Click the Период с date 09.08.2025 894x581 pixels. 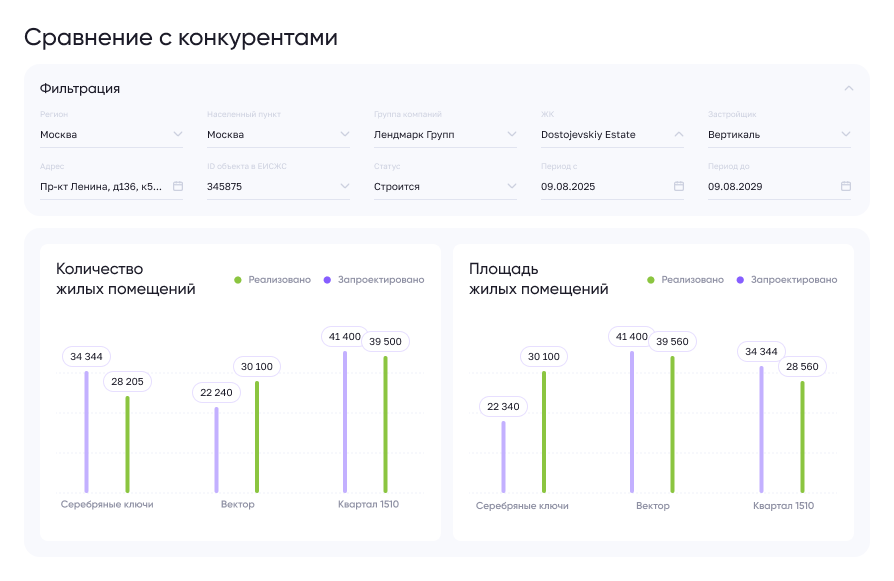[x=568, y=186]
